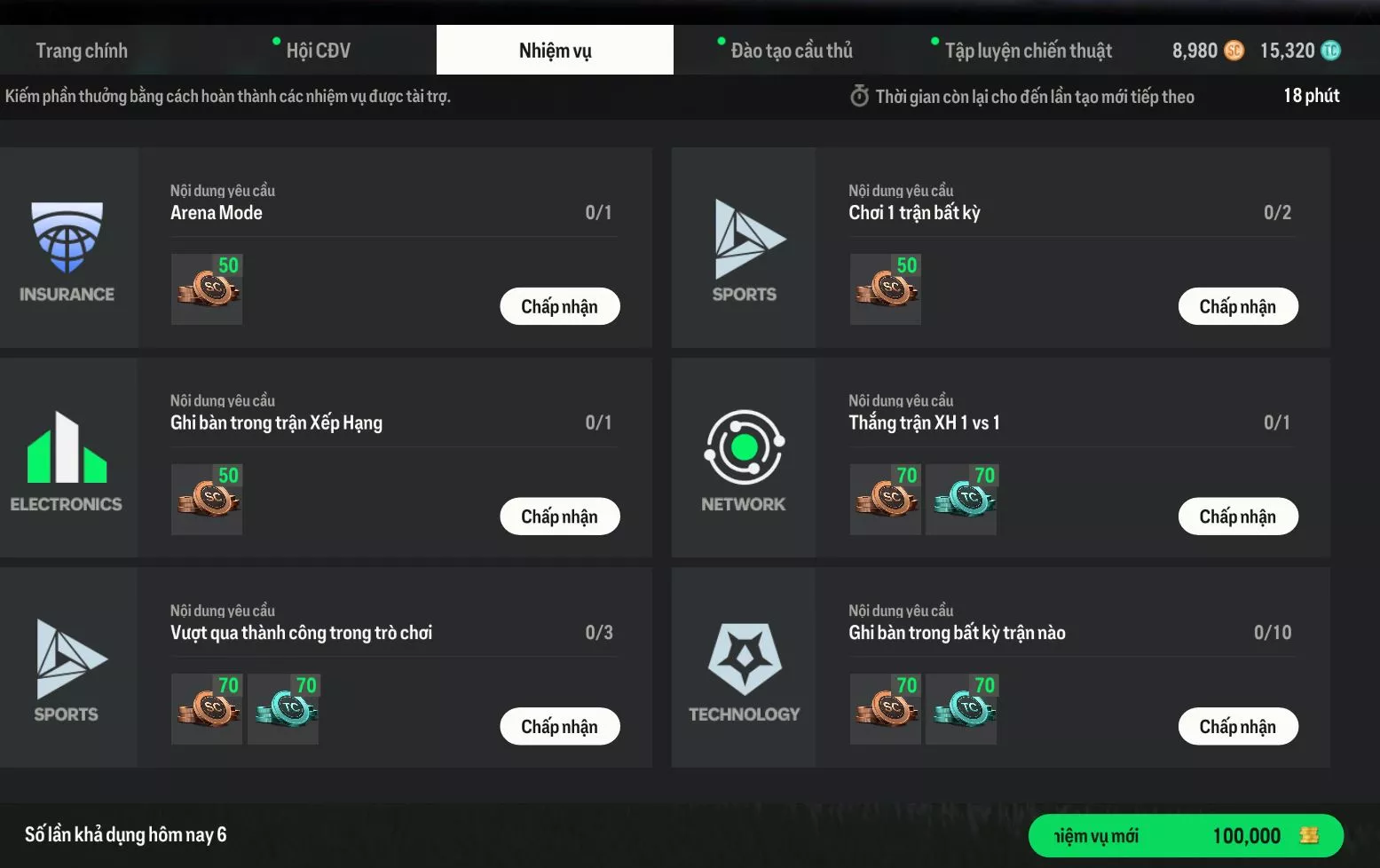Click the stopwatch icon beside refresh timer
The height and width of the screenshot is (868, 1380).
pyautogui.click(x=859, y=96)
